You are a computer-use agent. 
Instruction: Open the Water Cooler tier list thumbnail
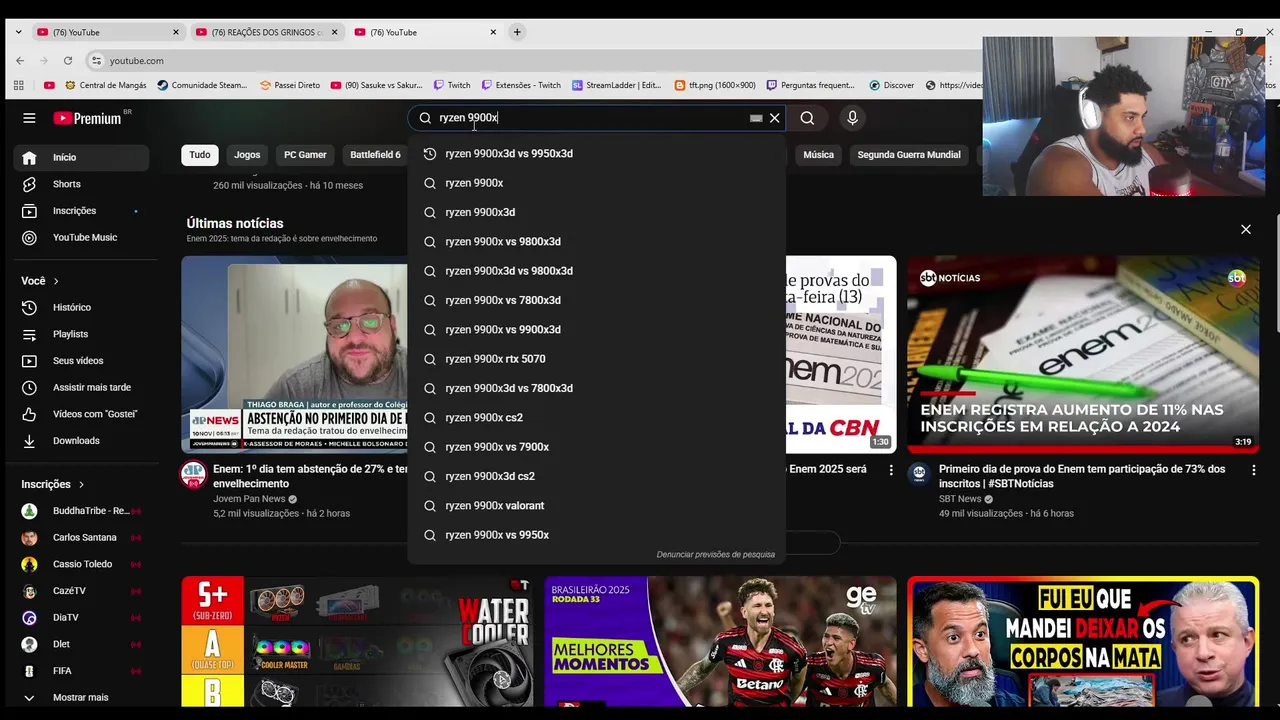(x=357, y=641)
